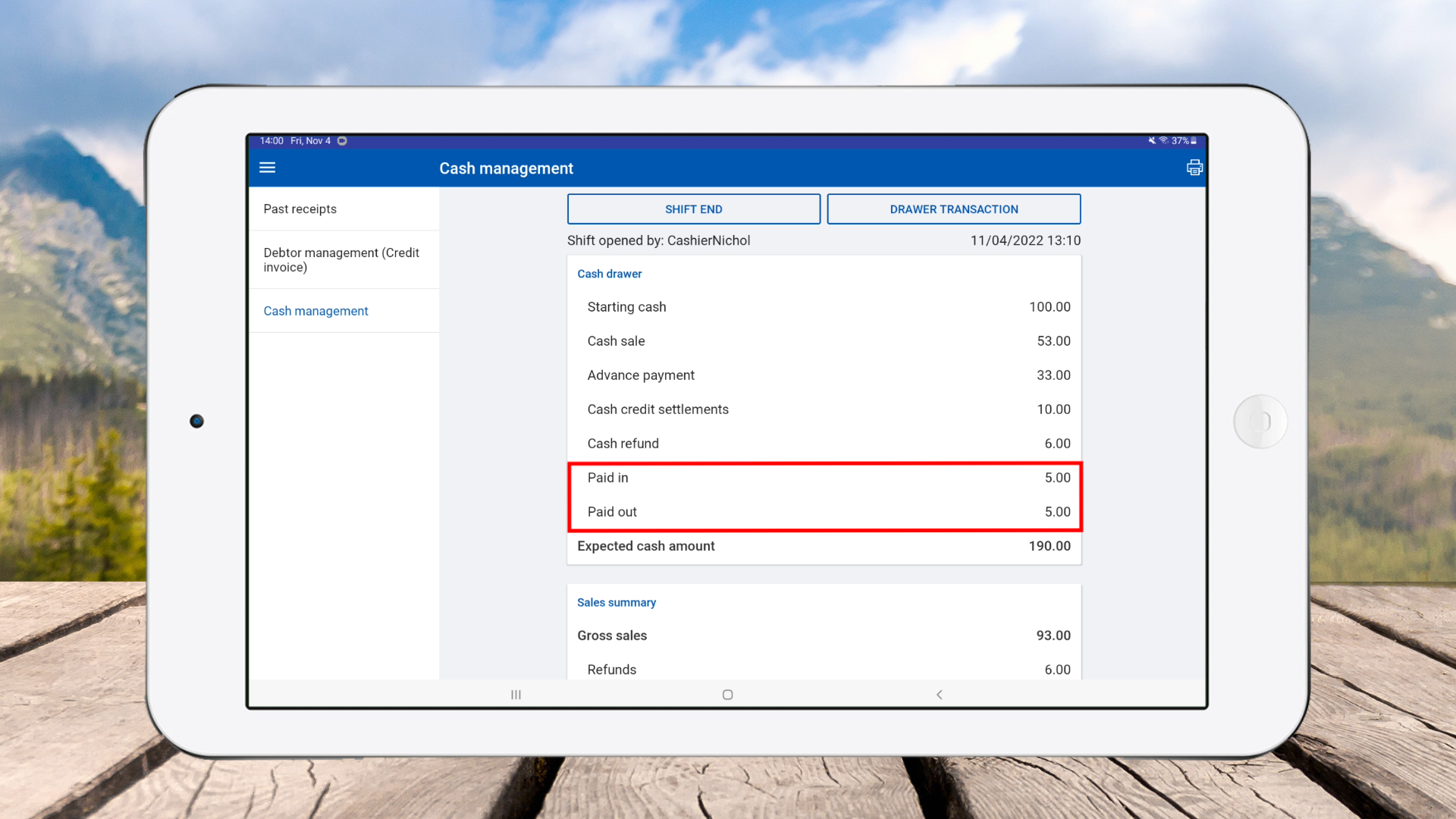
Task: Select the Starting cash row
Action: (824, 307)
